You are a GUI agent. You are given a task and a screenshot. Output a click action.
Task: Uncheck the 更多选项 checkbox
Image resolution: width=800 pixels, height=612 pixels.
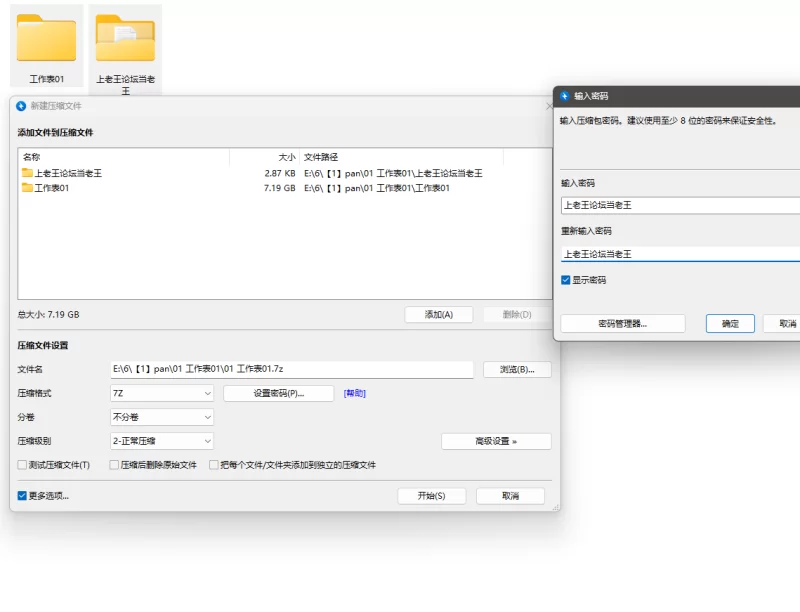click(x=22, y=496)
